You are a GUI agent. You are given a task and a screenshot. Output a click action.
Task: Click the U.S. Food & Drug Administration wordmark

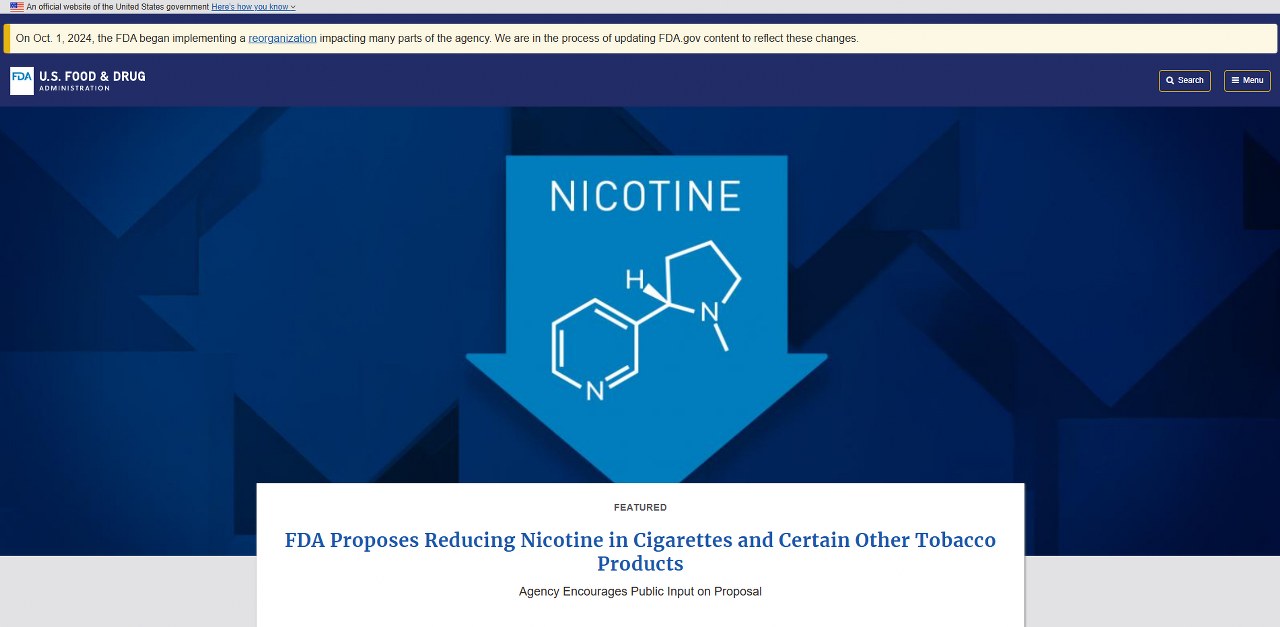click(x=92, y=81)
